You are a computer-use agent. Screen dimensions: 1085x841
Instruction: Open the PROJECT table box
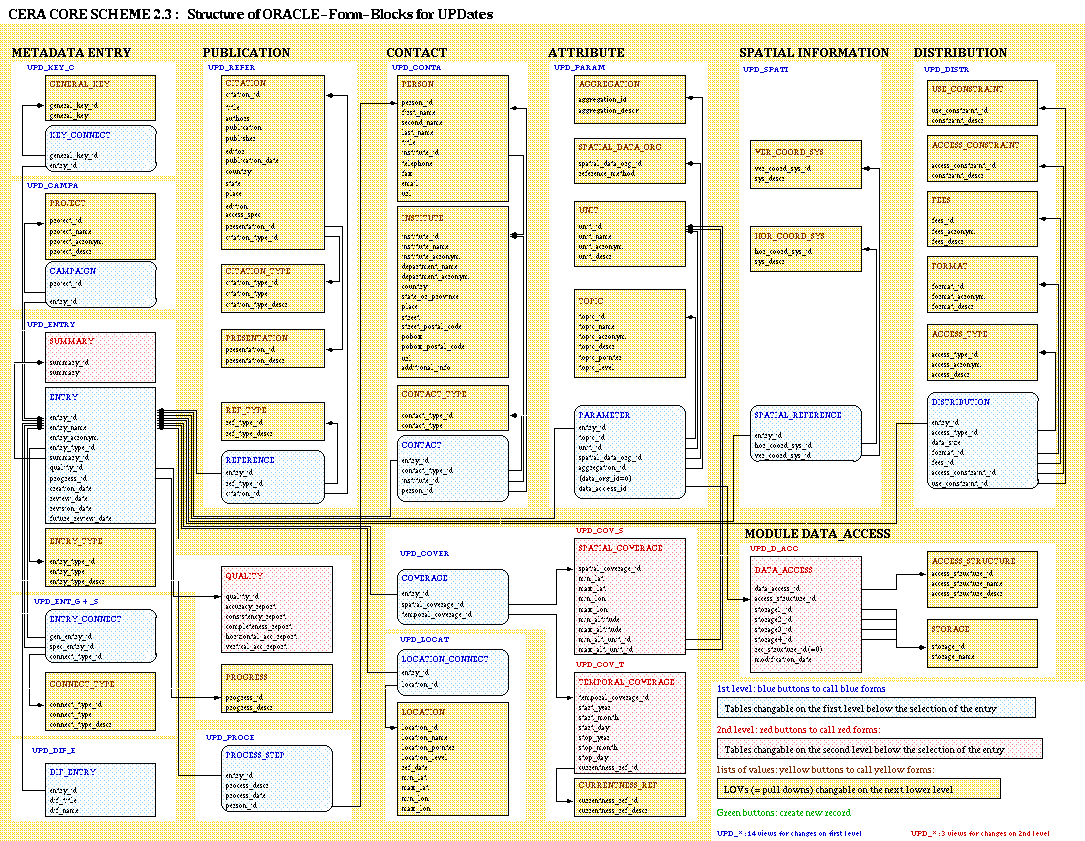pyautogui.click(x=100, y=226)
